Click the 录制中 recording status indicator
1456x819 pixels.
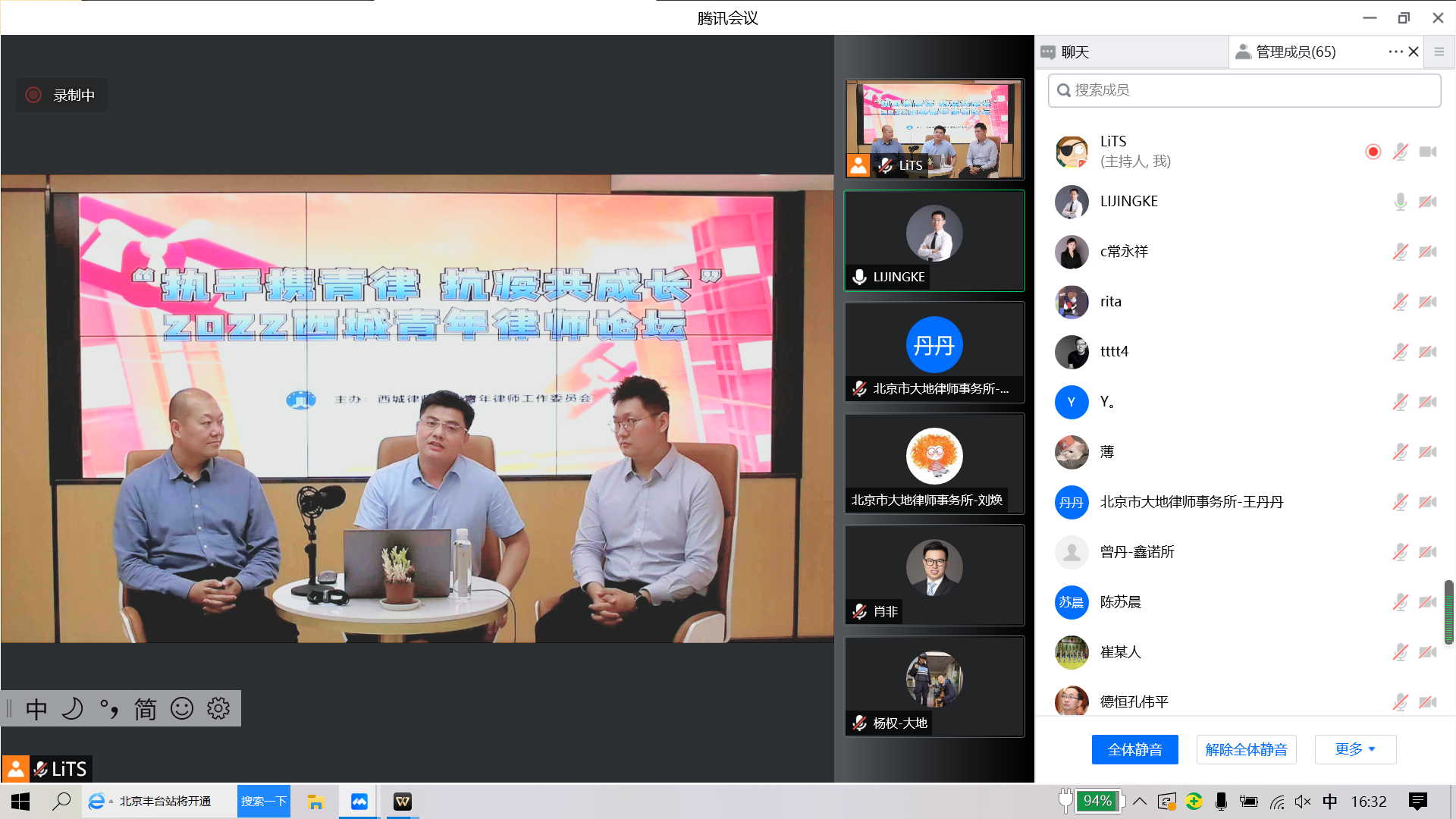point(61,95)
